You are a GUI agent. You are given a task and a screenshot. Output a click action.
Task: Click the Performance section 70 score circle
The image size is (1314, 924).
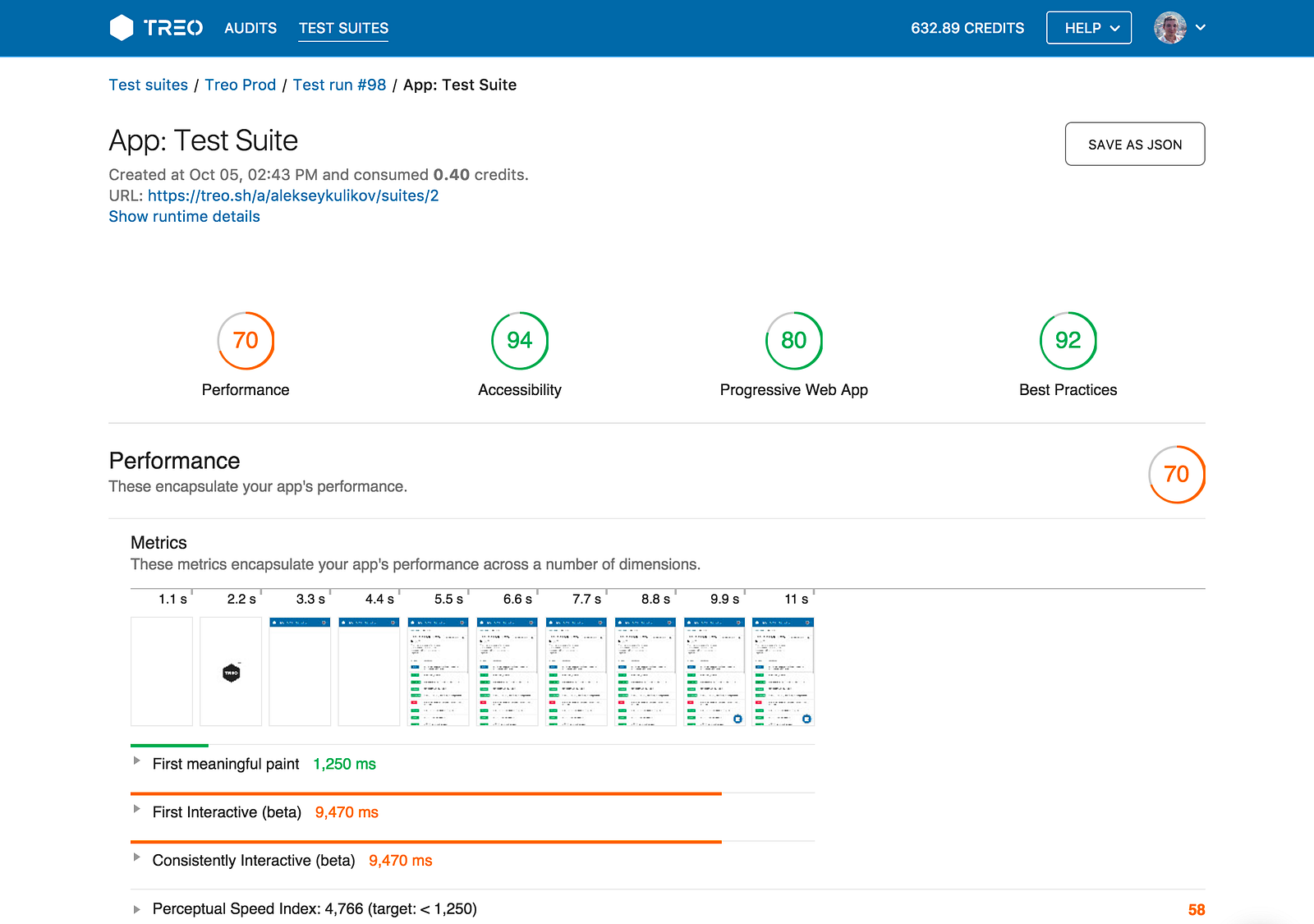pos(1176,475)
